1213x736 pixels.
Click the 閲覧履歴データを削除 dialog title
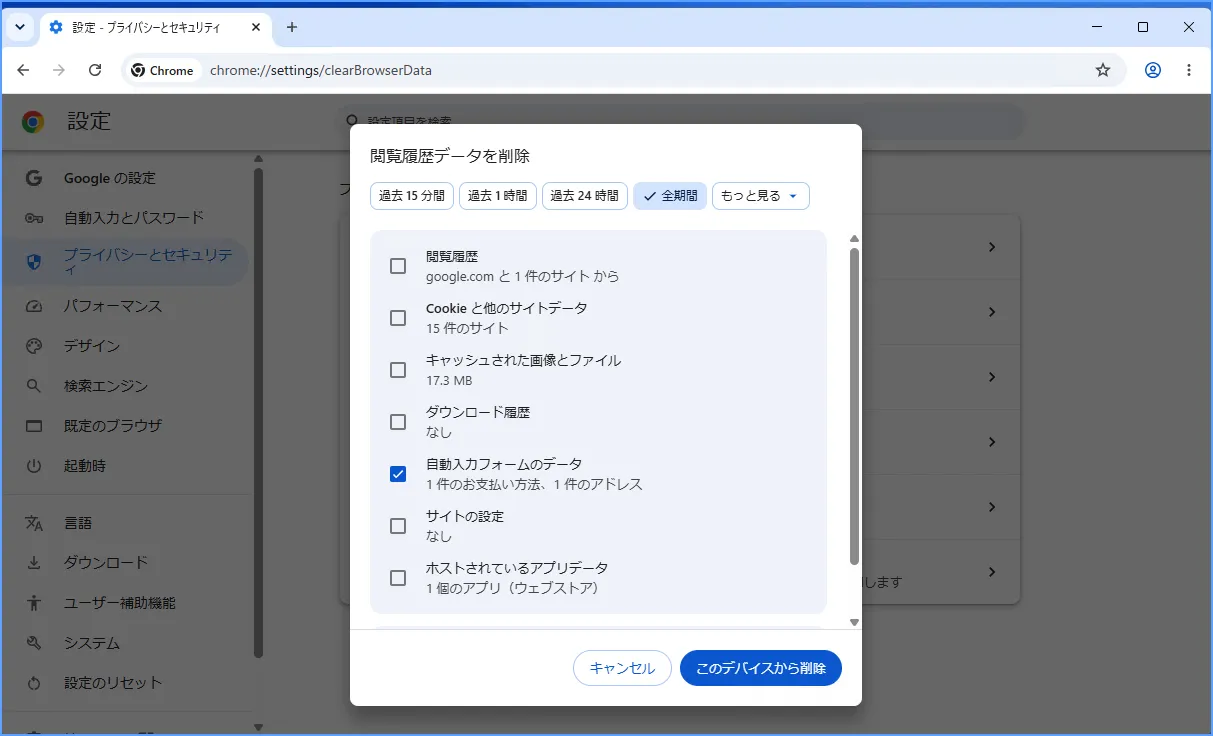click(450, 156)
